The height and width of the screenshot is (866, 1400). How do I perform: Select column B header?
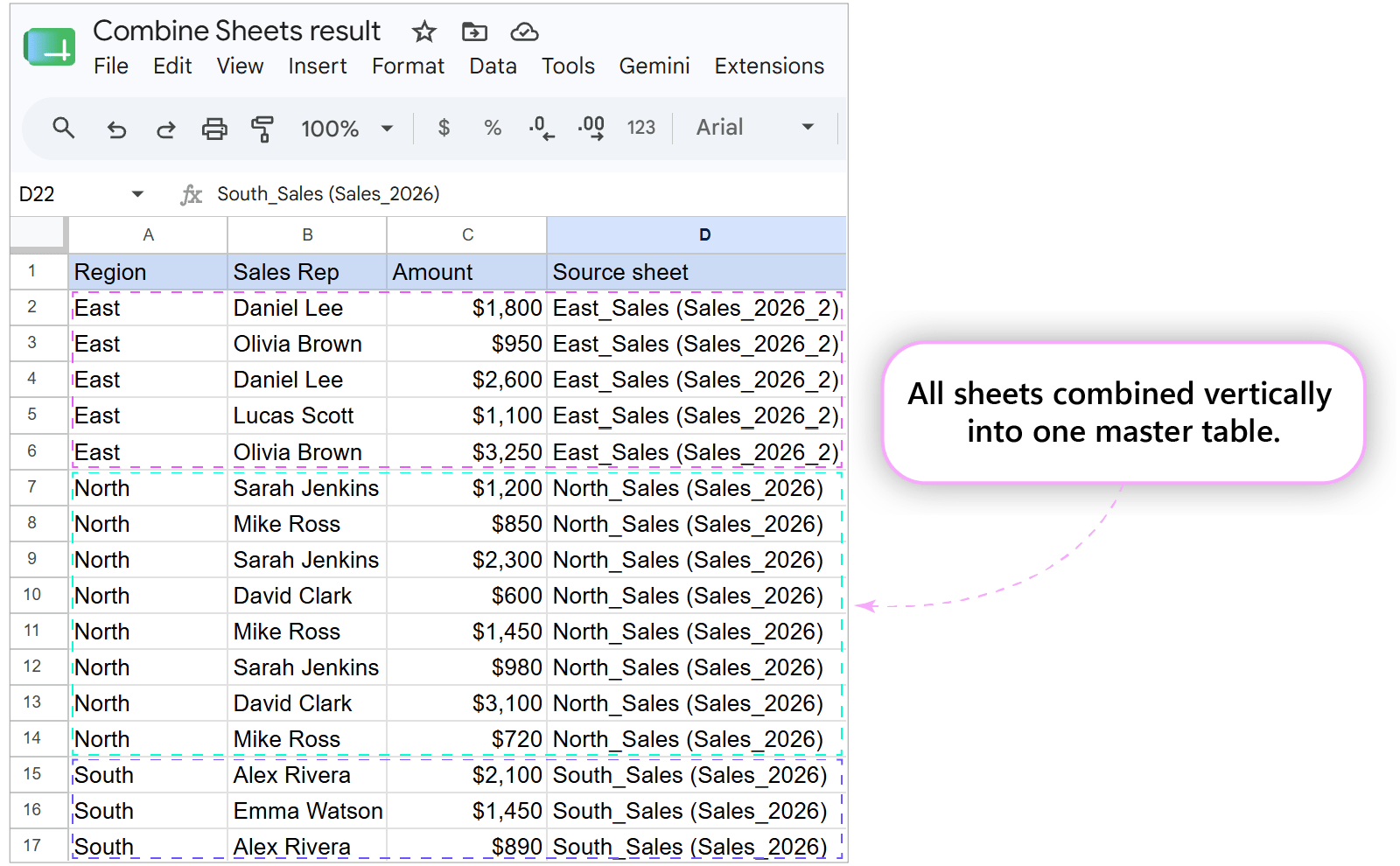click(307, 235)
